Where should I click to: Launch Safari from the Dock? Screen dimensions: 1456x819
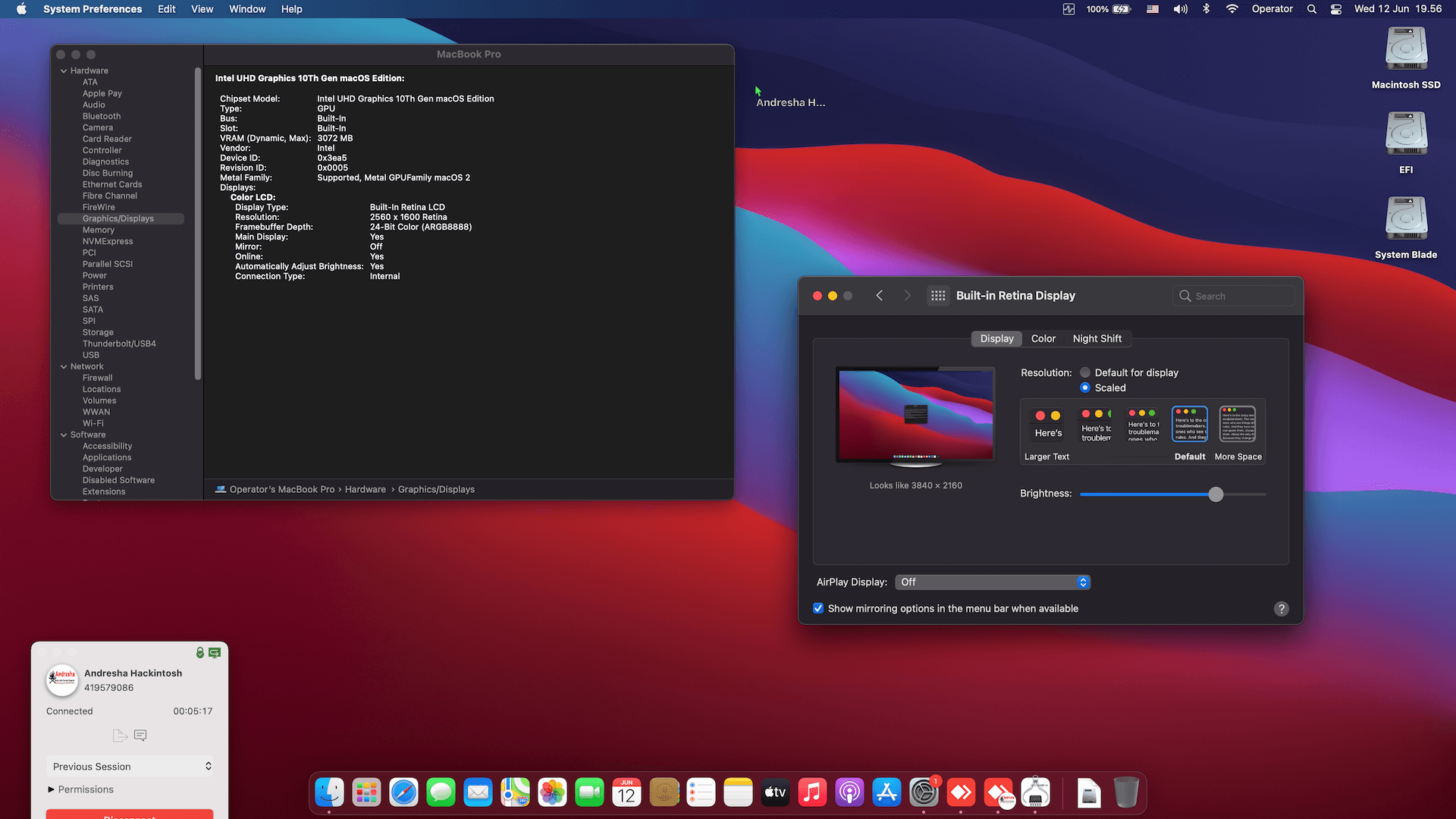click(403, 793)
